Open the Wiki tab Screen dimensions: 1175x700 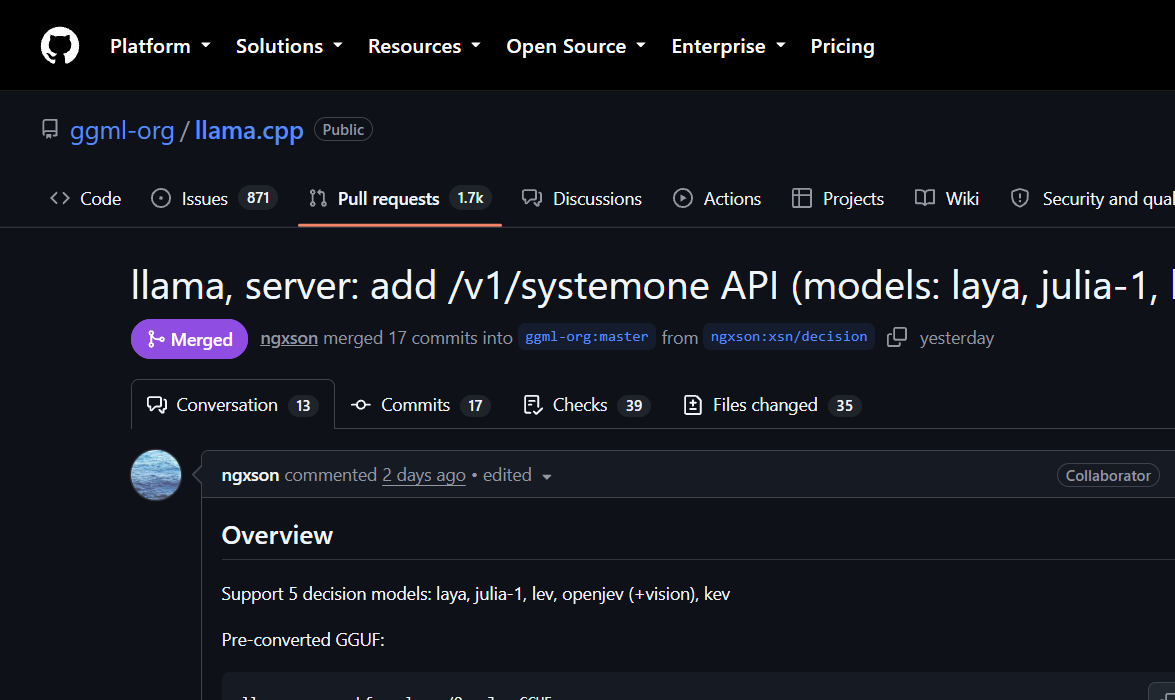pos(947,199)
